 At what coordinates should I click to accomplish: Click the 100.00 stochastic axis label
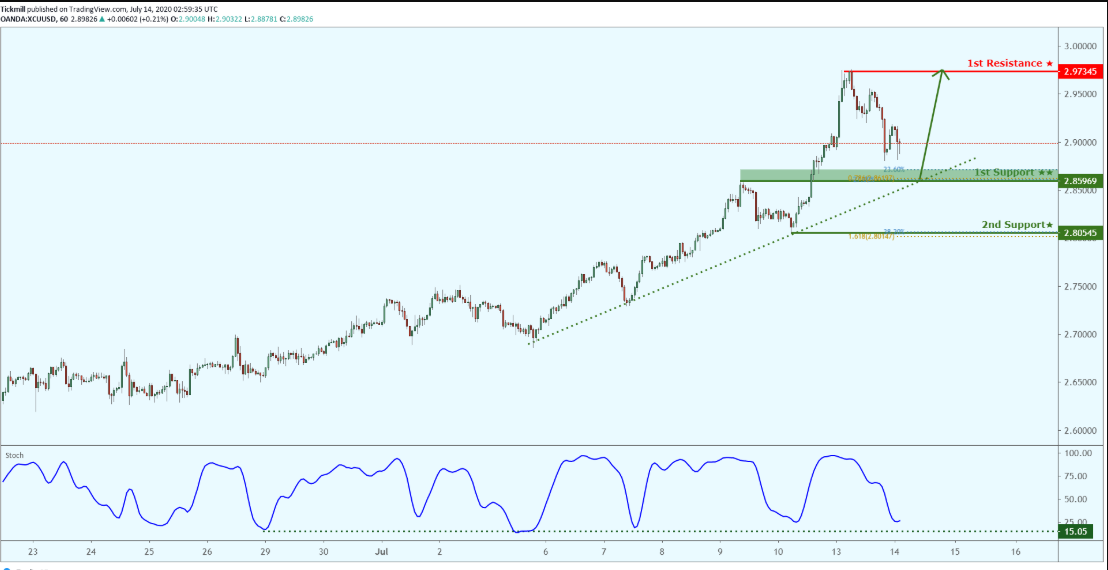tap(1080, 453)
